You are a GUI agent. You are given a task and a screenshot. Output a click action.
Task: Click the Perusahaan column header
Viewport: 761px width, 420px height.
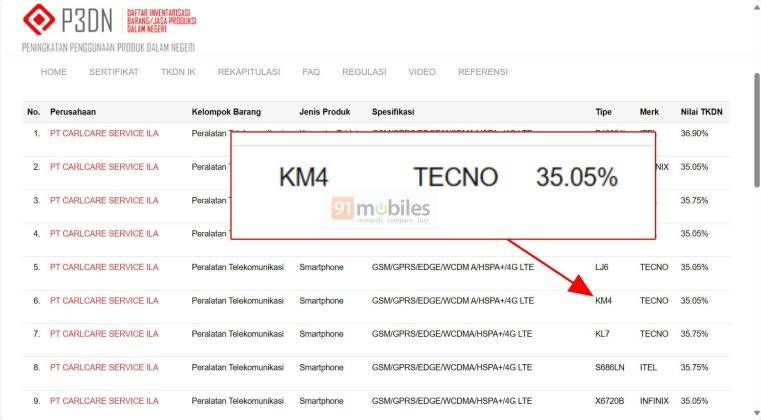[73, 112]
